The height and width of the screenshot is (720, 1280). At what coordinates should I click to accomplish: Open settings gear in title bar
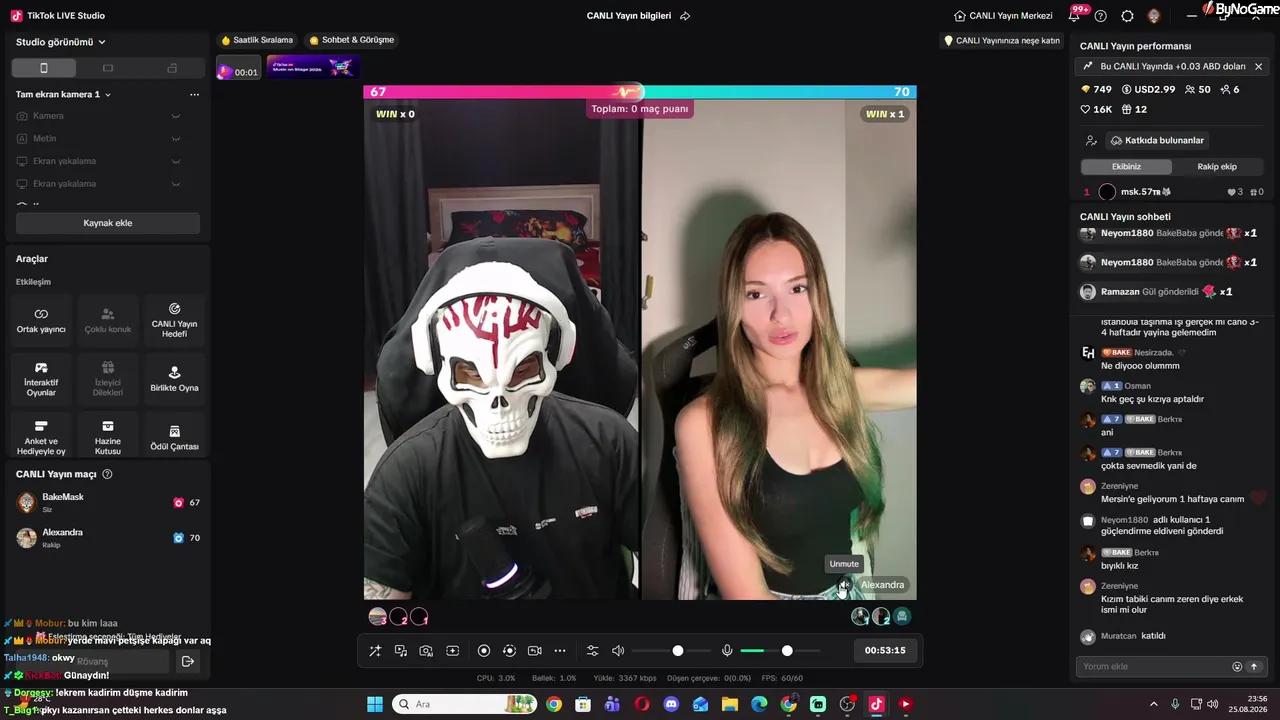[x=1127, y=16]
